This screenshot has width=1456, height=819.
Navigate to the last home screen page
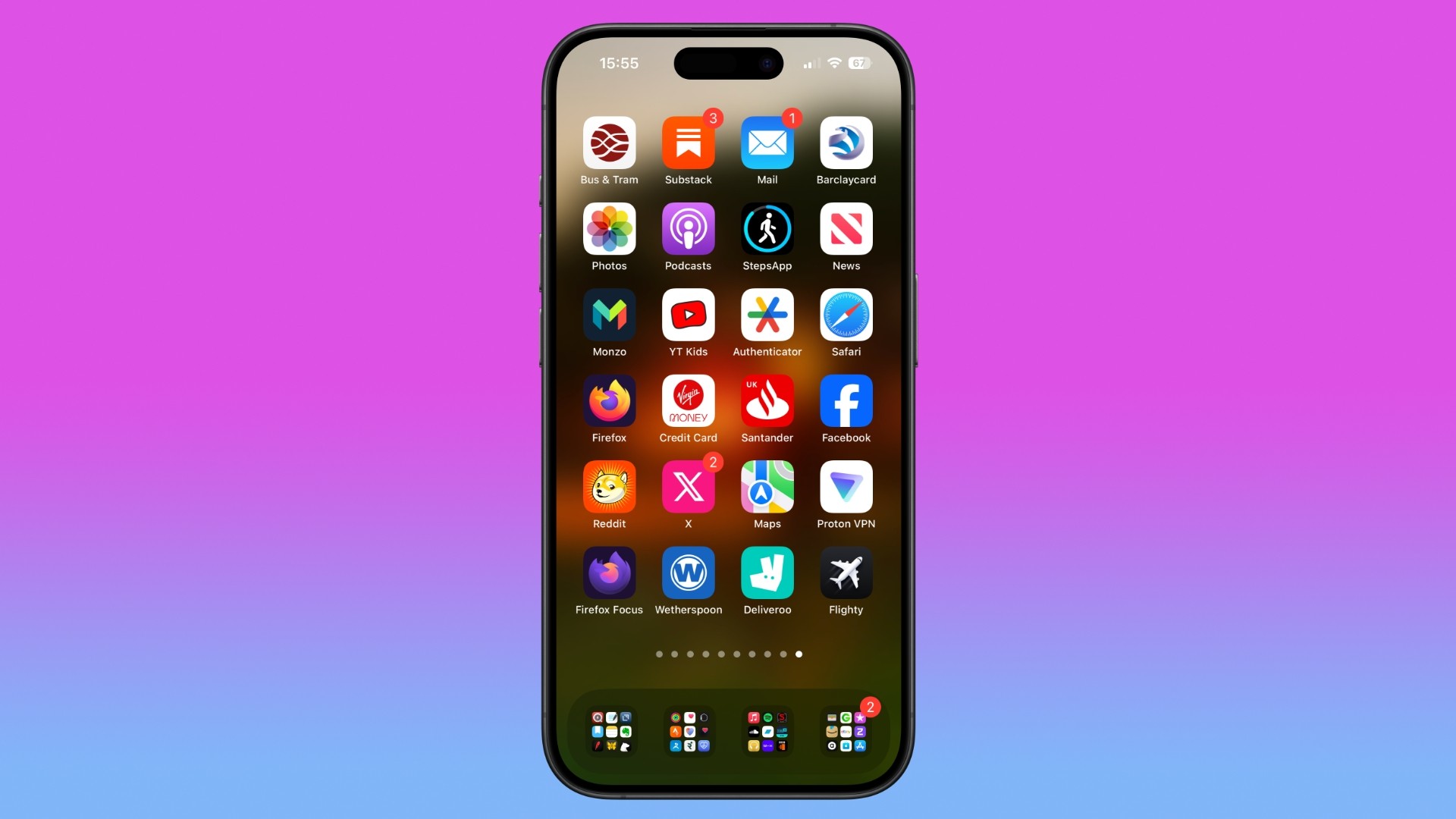click(x=798, y=654)
